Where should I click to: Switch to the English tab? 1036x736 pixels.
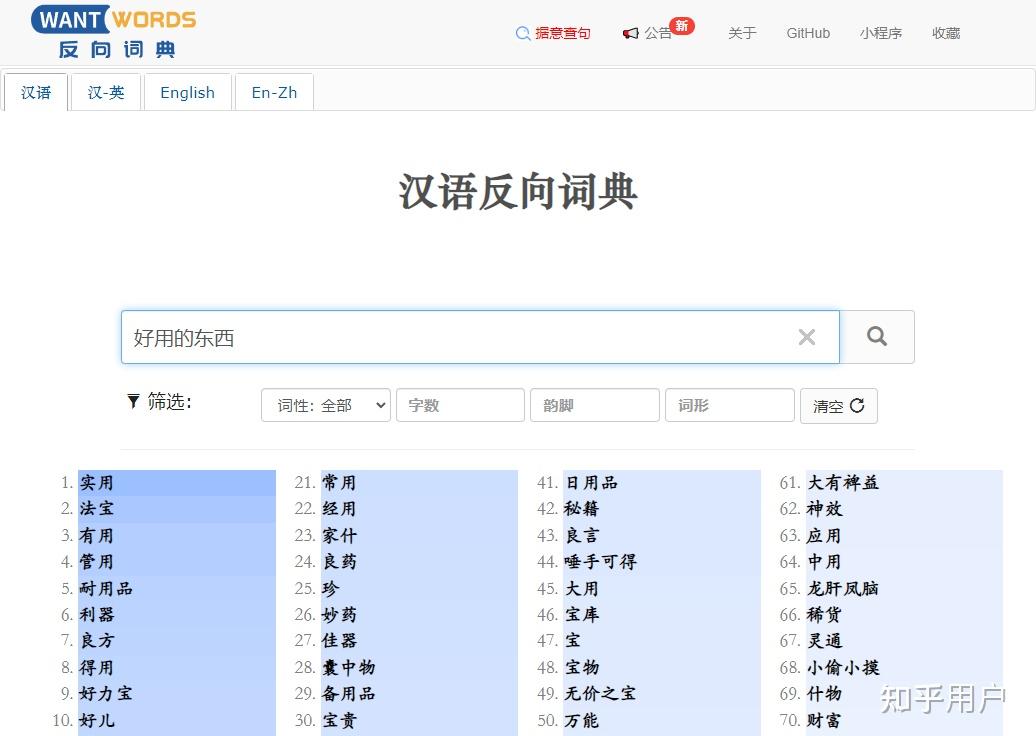click(187, 92)
